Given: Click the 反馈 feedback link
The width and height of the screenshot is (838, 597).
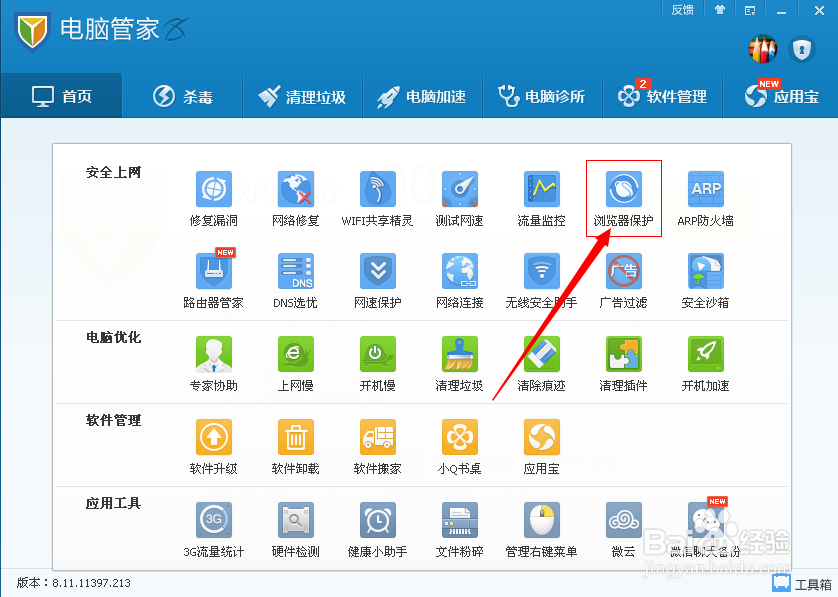Looking at the screenshot, I should coord(682,10).
